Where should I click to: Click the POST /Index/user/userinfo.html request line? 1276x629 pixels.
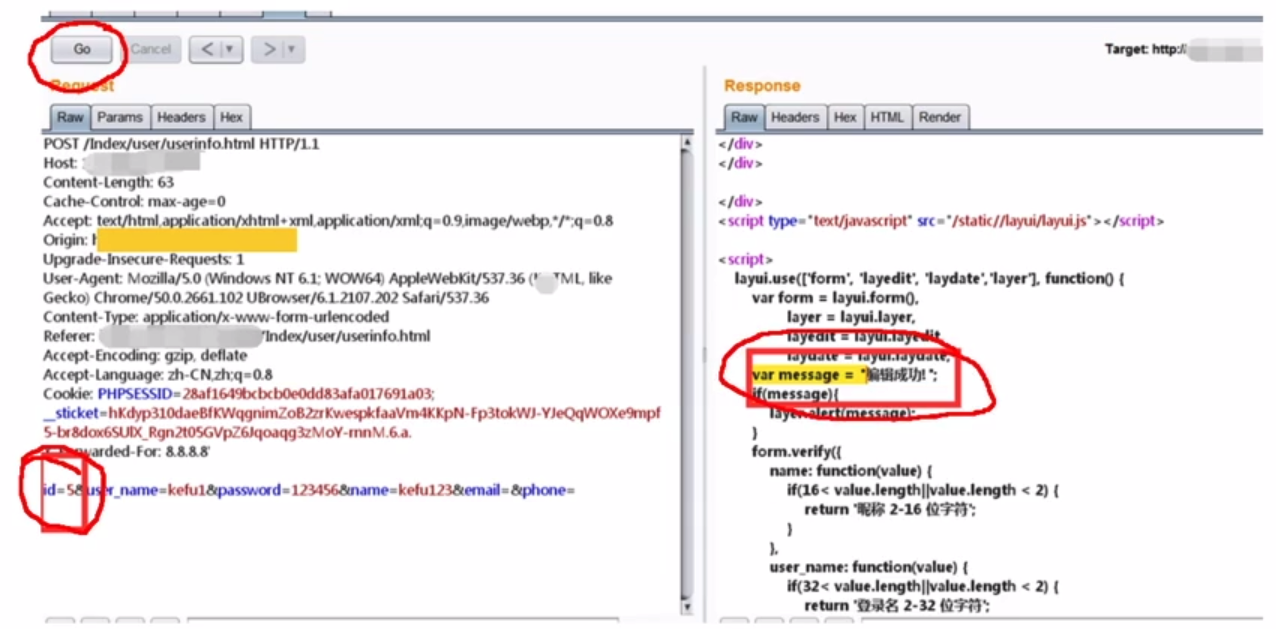pos(181,144)
